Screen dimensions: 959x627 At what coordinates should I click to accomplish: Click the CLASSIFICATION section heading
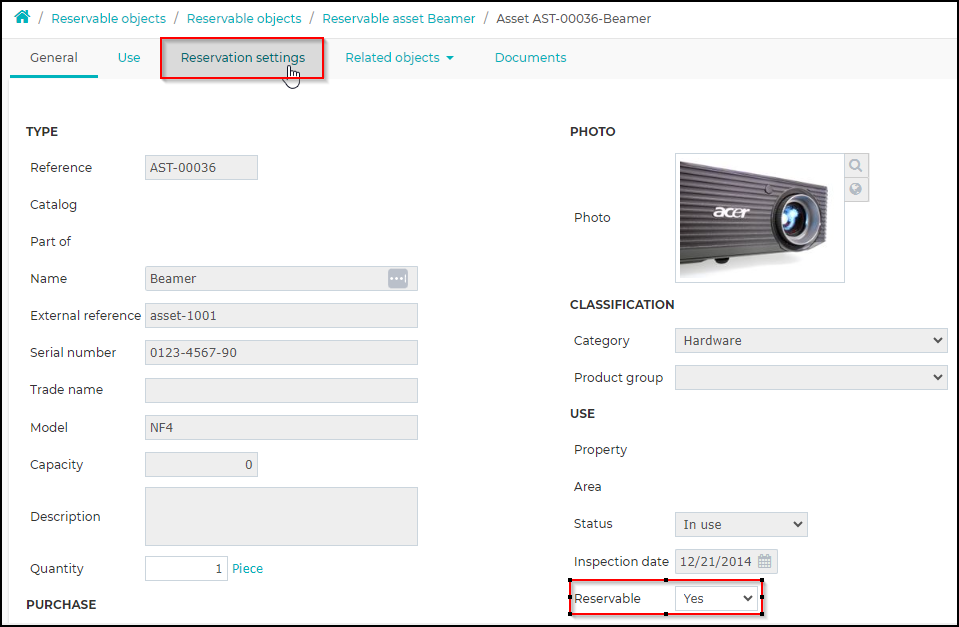click(622, 305)
